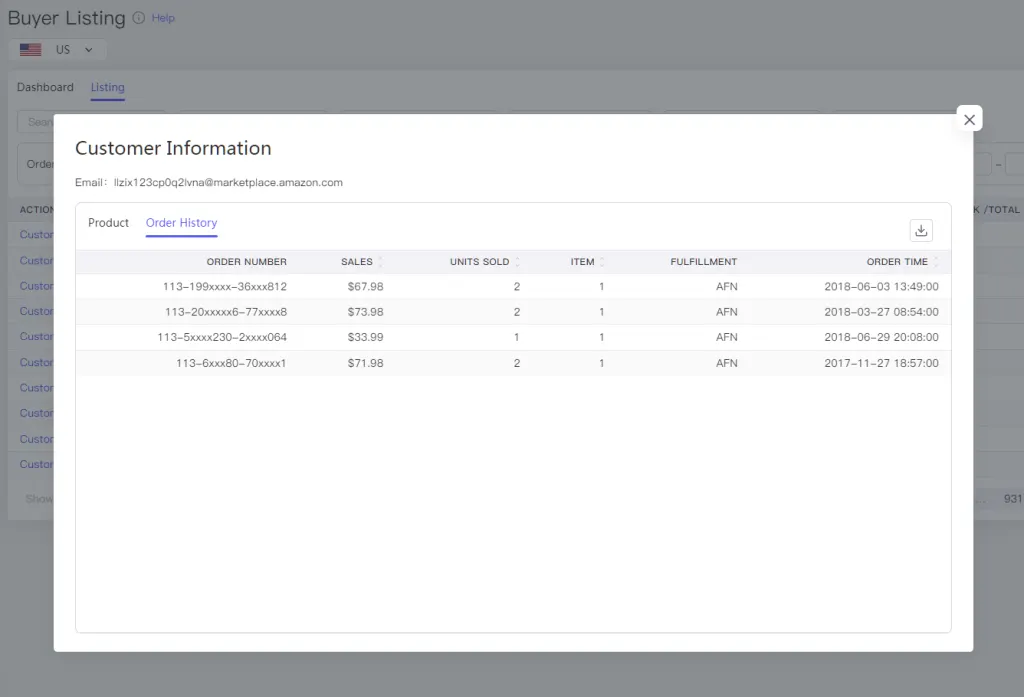Click the Listing tab
Screen dimensions: 1024x697
108,87
